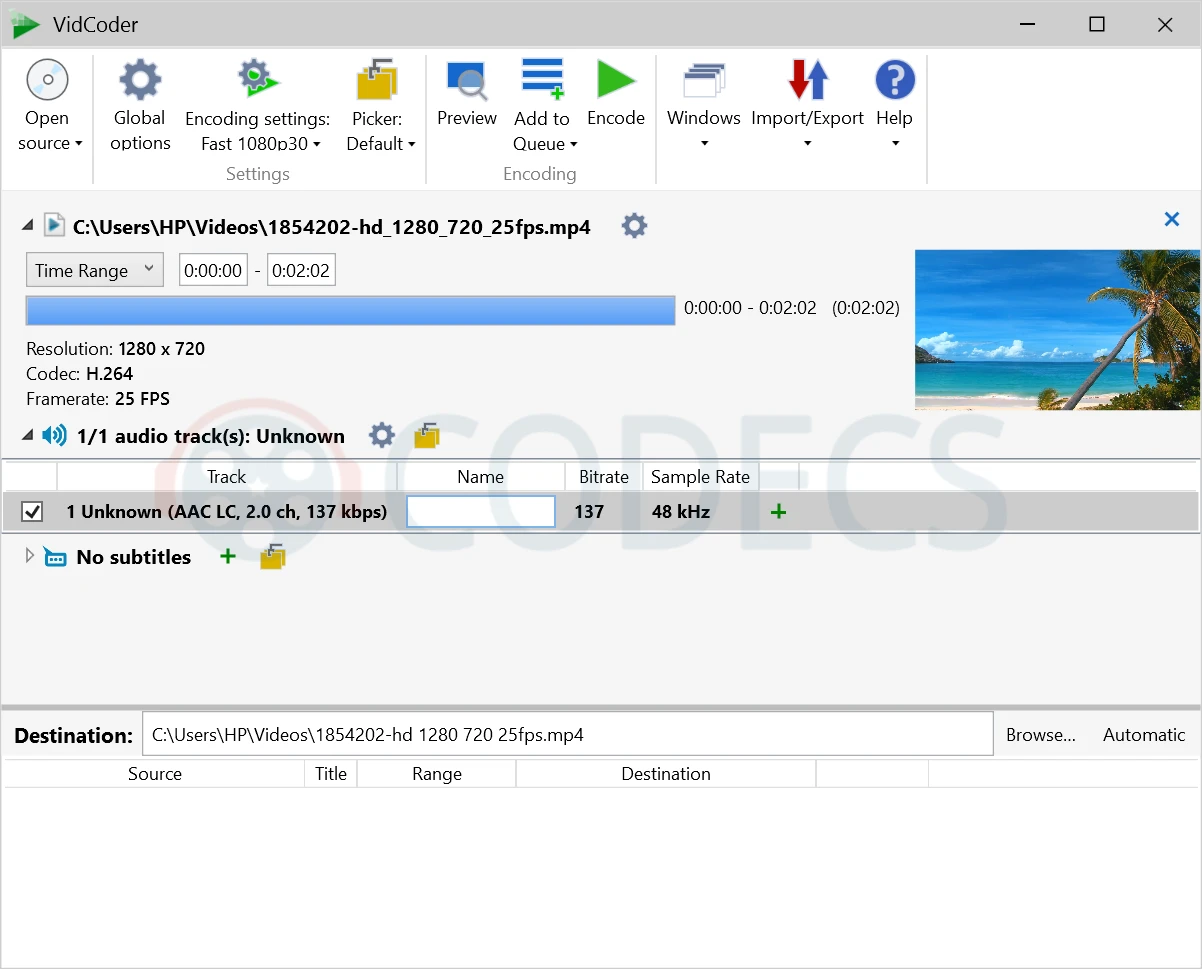Expand the No subtitles section

point(29,557)
